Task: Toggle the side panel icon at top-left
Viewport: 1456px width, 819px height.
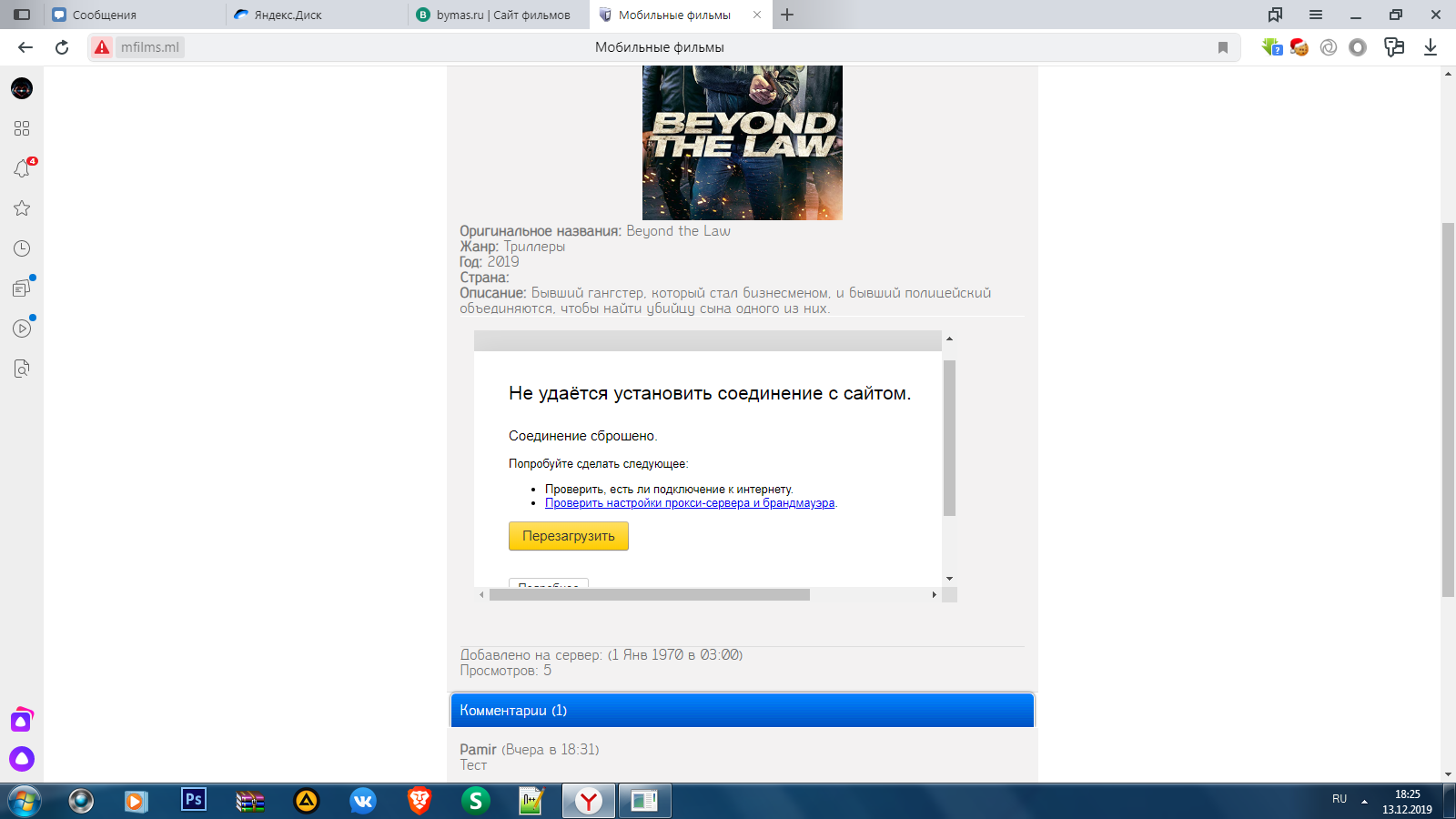Action: coord(22,15)
